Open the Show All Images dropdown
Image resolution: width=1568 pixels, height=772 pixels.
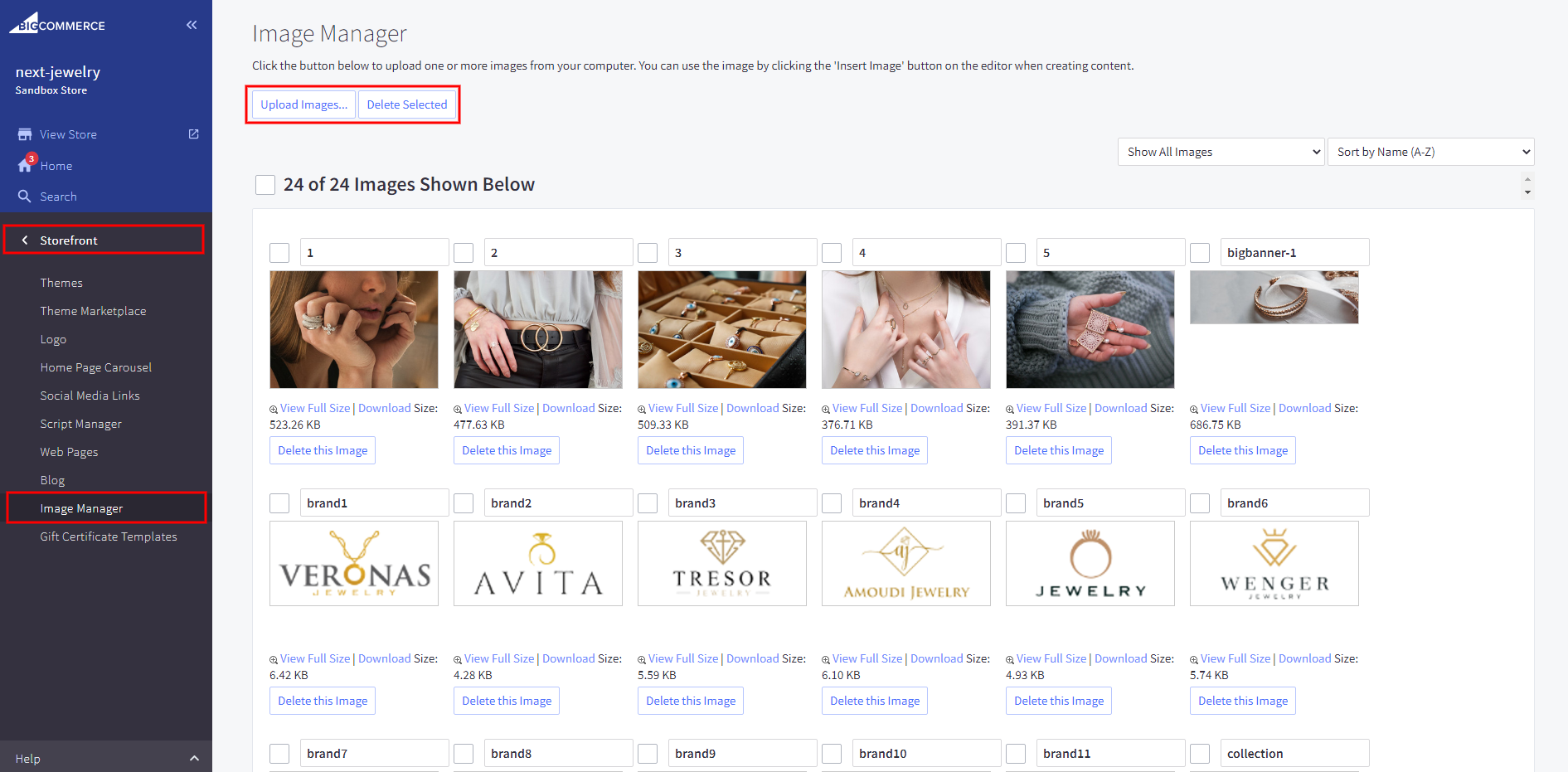1220,152
